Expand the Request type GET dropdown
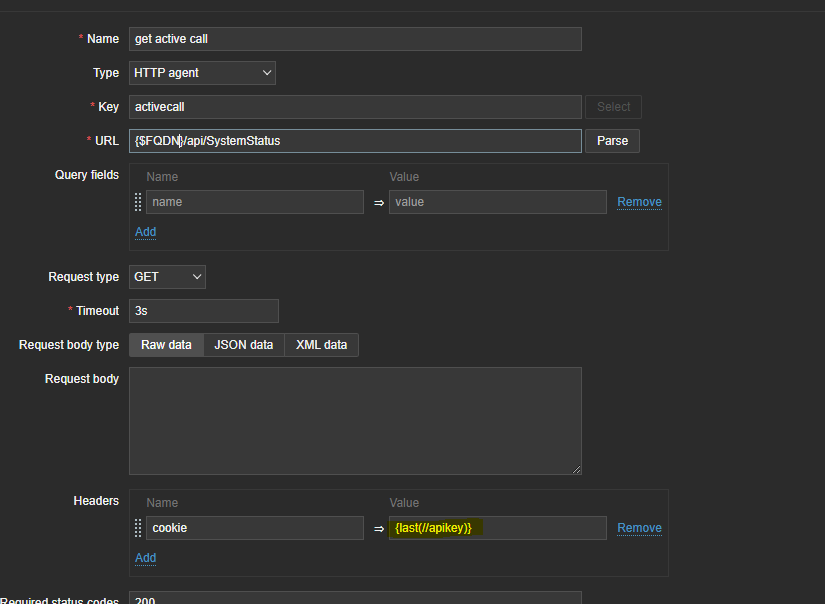 (x=167, y=277)
